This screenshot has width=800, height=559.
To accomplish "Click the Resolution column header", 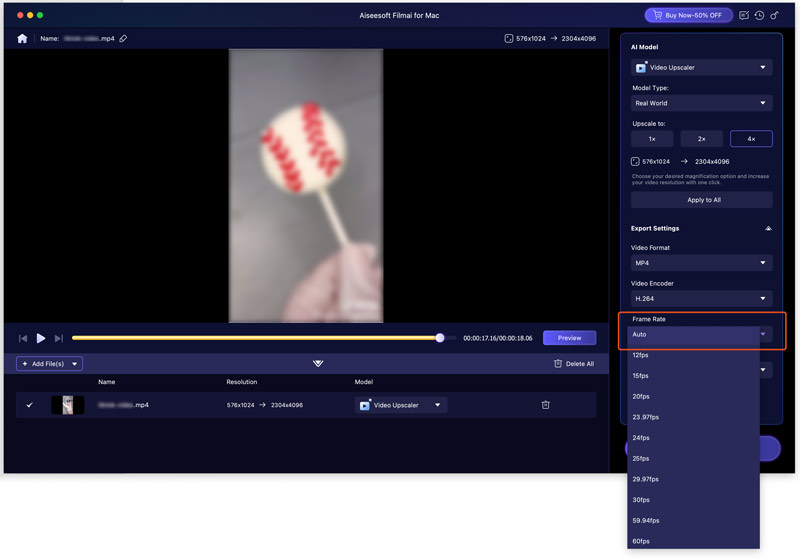I will pos(242,382).
